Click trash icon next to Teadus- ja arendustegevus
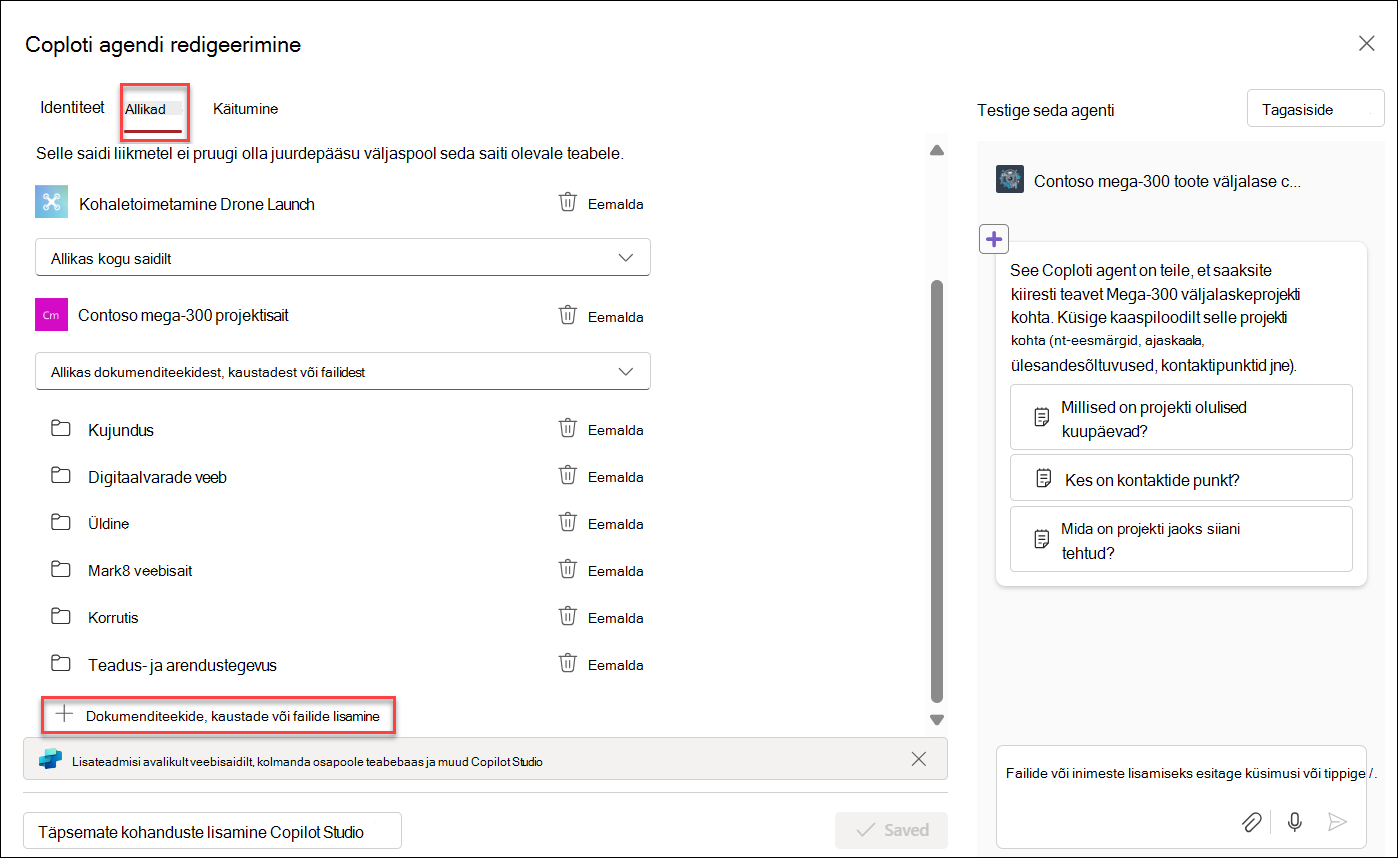This screenshot has height=858, width=1398. pyautogui.click(x=567, y=664)
